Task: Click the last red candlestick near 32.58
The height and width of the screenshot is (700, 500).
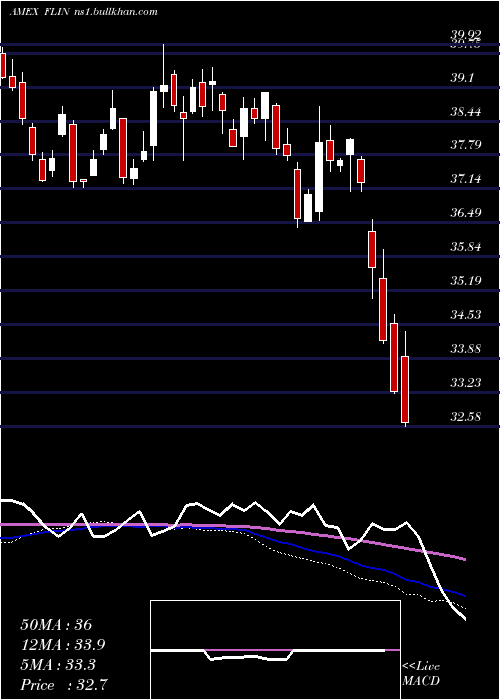Action: click(x=405, y=389)
